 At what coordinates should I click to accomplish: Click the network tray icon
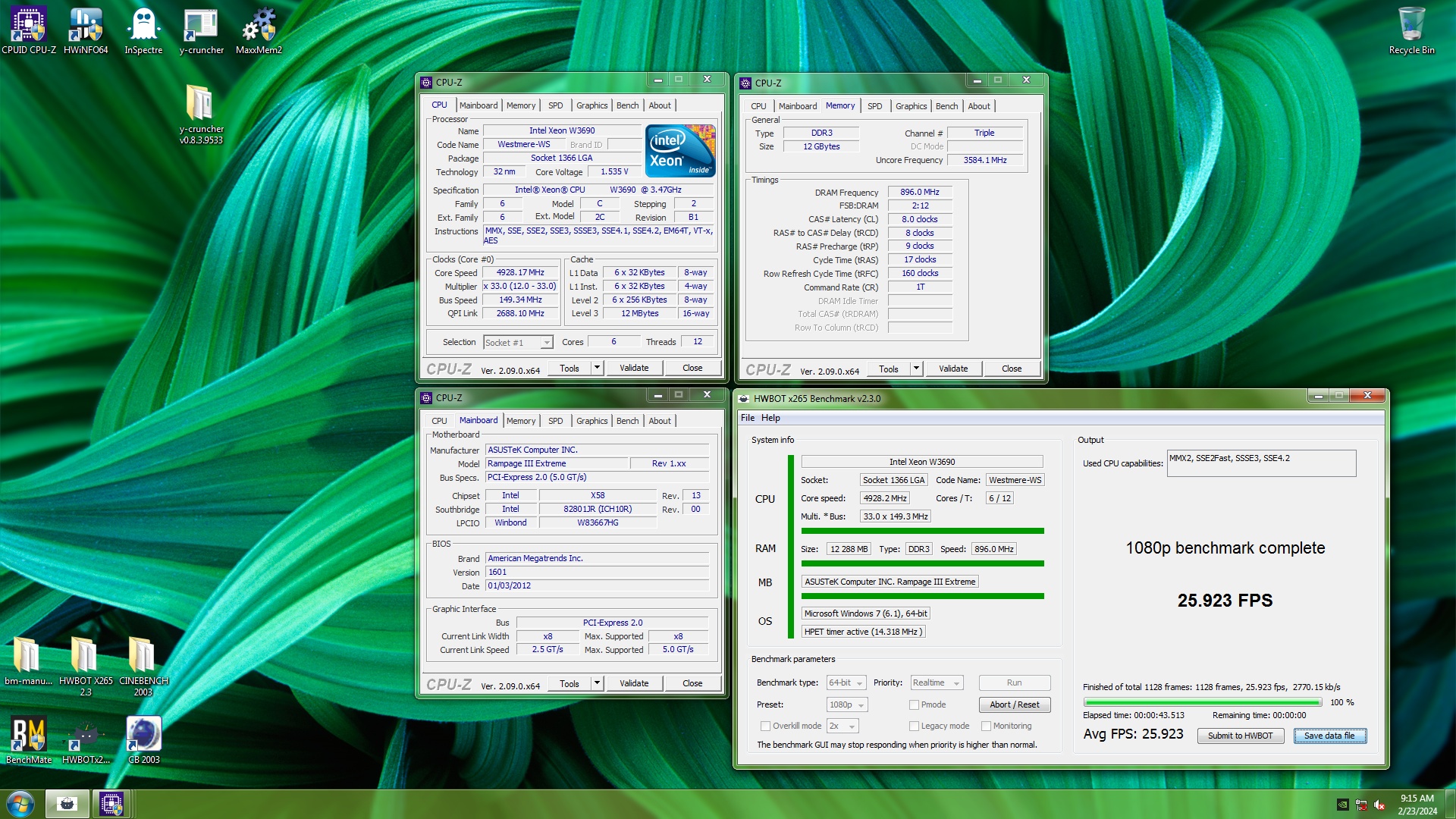[1361, 805]
